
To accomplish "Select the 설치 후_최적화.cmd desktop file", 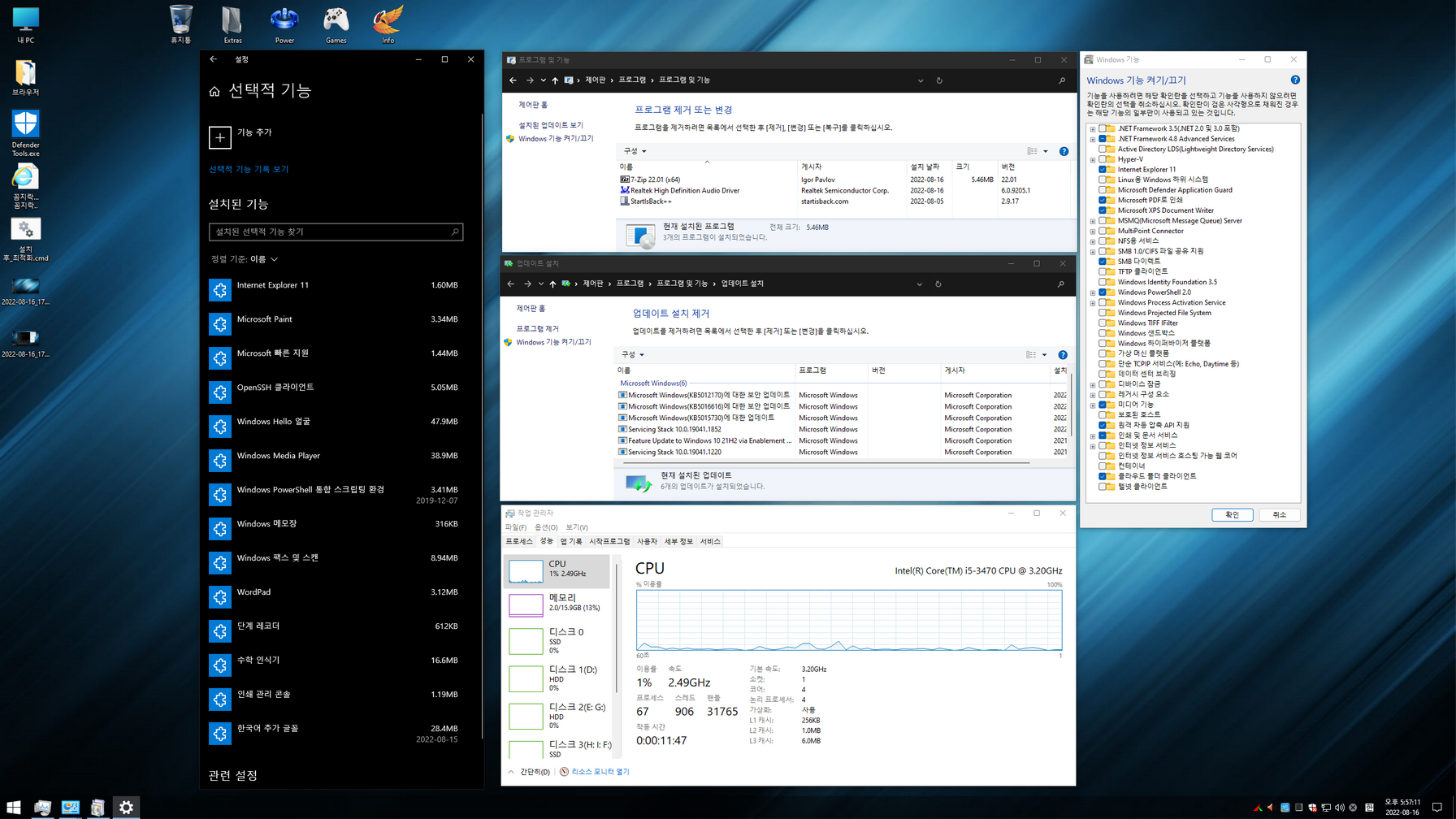I will 25,240.
